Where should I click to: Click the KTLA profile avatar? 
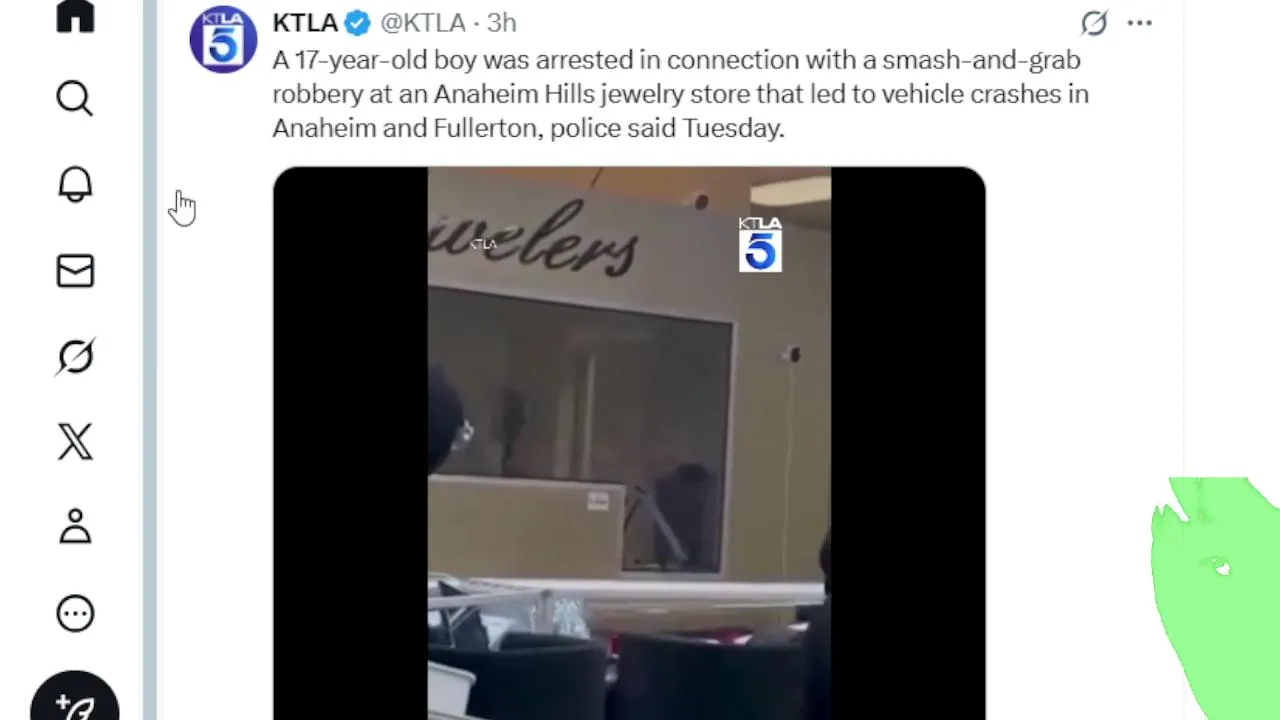(x=223, y=39)
